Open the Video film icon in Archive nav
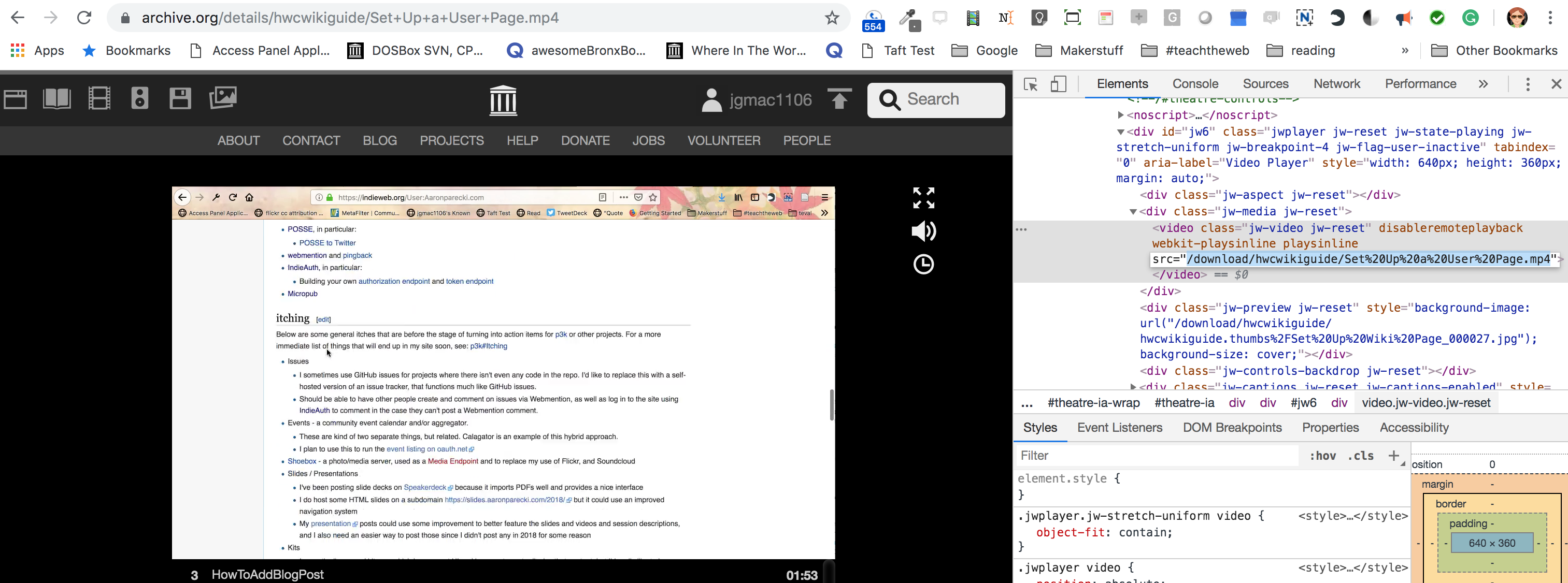This screenshot has height=583, width=1568. pos(99,98)
